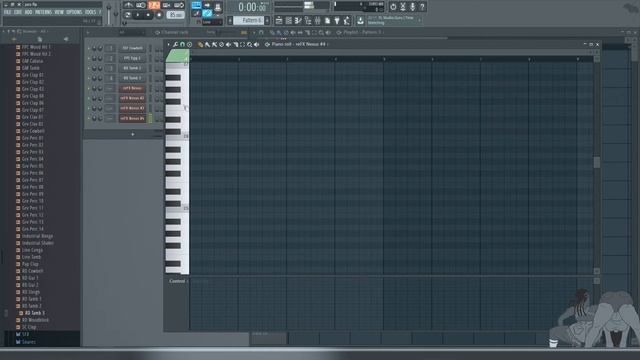The height and width of the screenshot is (360, 640).
Task: Click the download content library icon
Action: [360, 20]
